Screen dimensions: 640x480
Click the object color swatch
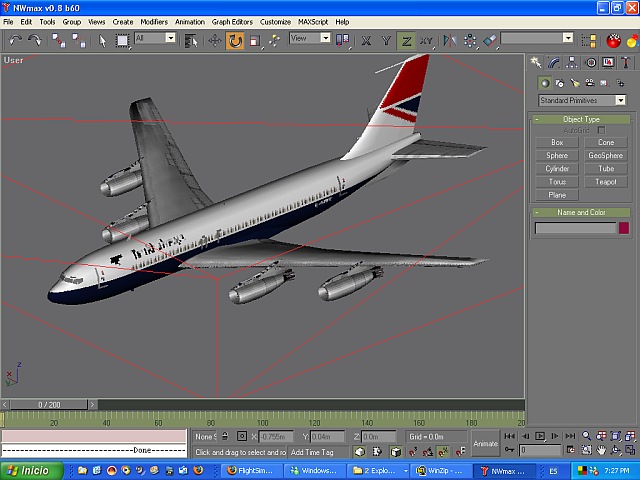click(x=624, y=228)
